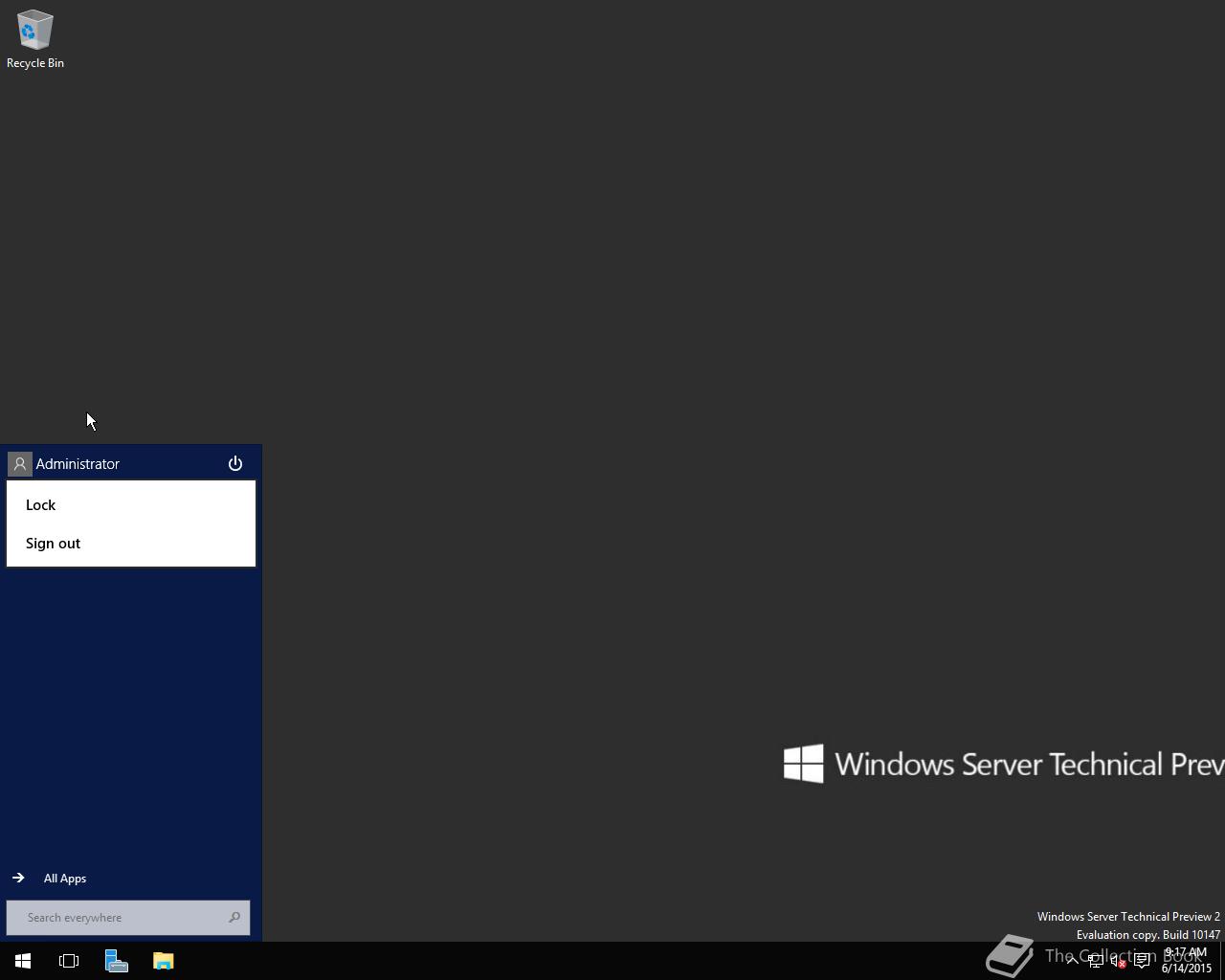Click the muted volume tray icon
Image resolution: width=1225 pixels, height=980 pixels.
1118,961
